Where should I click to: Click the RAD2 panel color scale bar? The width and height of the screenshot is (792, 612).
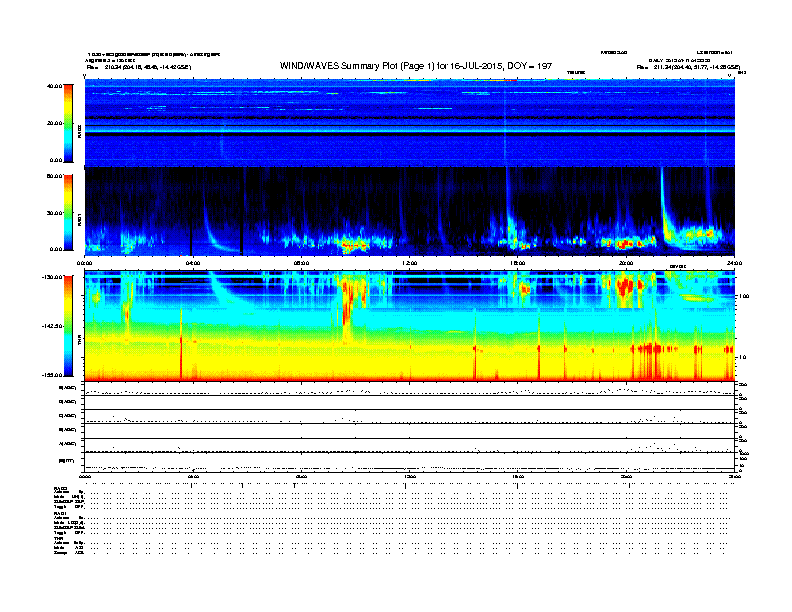coord(68,123)
